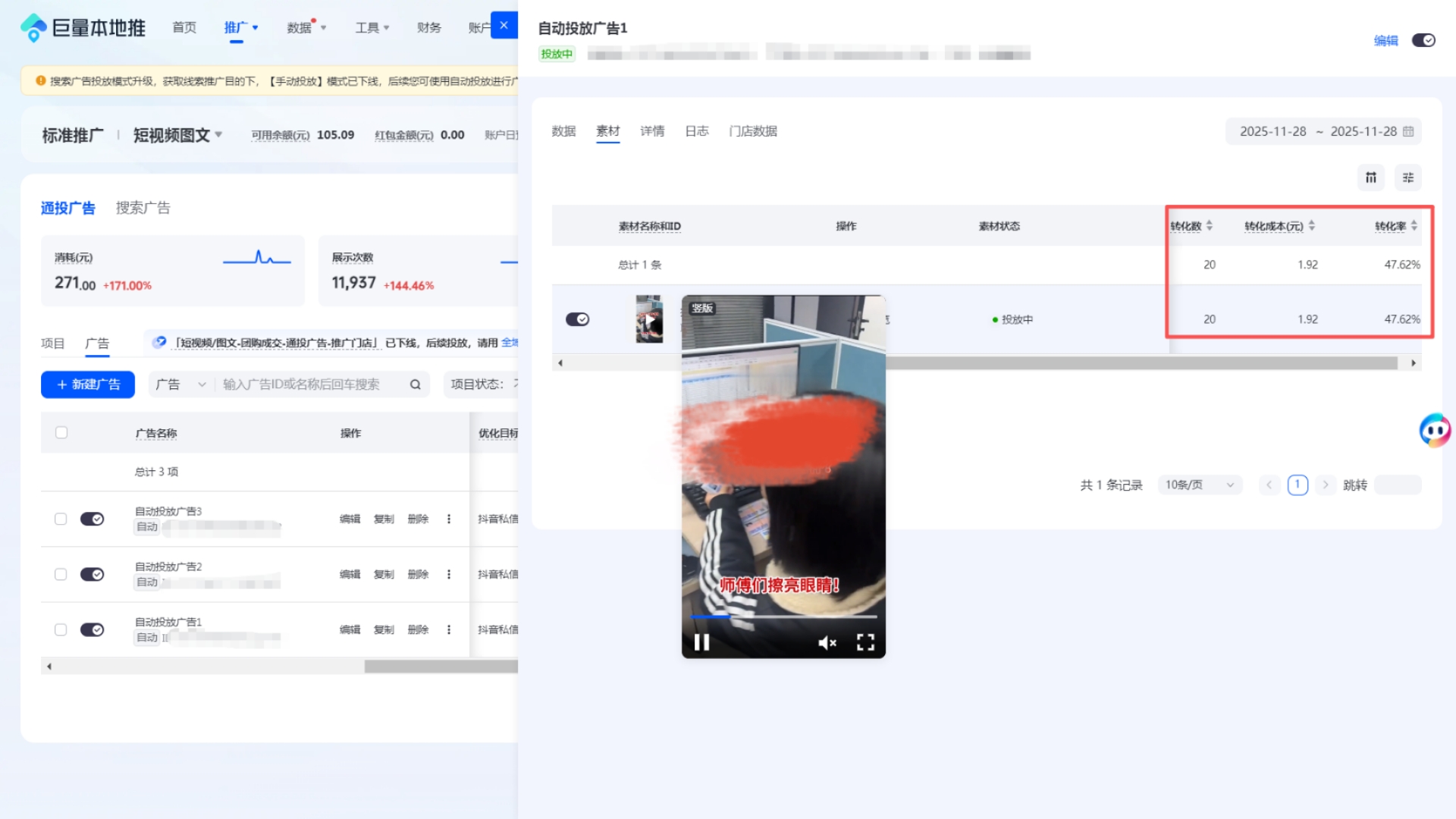Screen dimensions: 1456x819
Task: Expand video preview to fullscreen
Action: pos(865,642)
